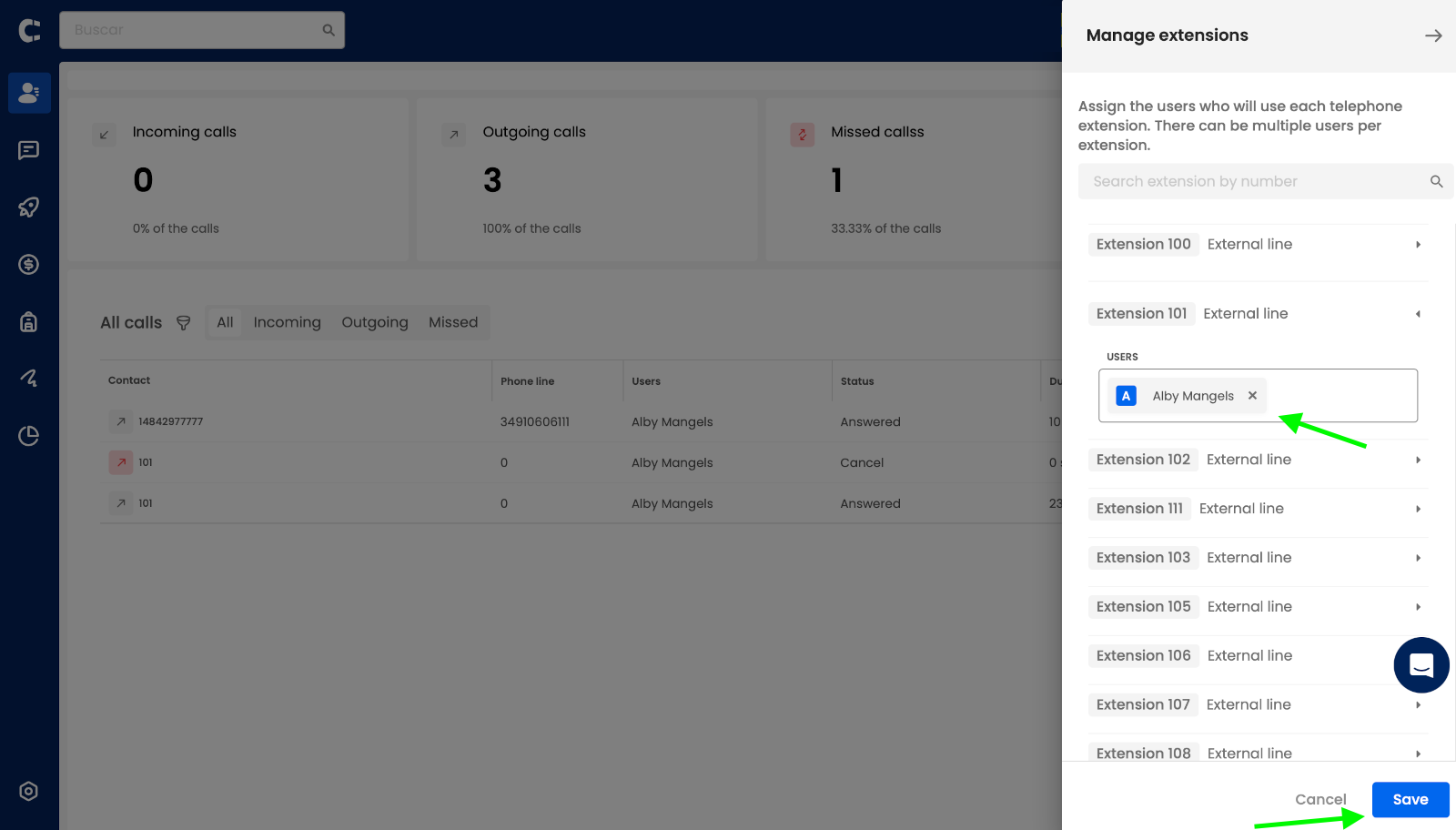Click the pie chart reports icon
Screen dimensions: 1456x830
[x=29, y=436]
